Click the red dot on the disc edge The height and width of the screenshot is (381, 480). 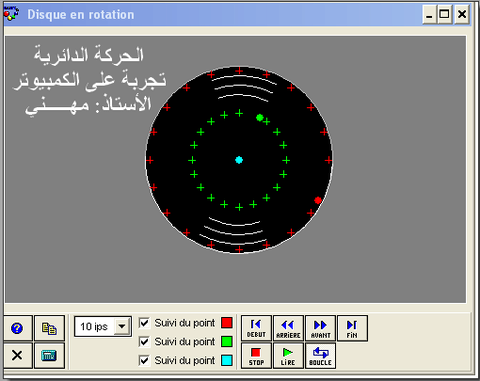318,200
